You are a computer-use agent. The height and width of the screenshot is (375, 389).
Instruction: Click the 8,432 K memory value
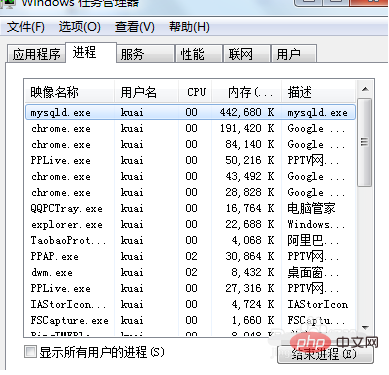253,272
